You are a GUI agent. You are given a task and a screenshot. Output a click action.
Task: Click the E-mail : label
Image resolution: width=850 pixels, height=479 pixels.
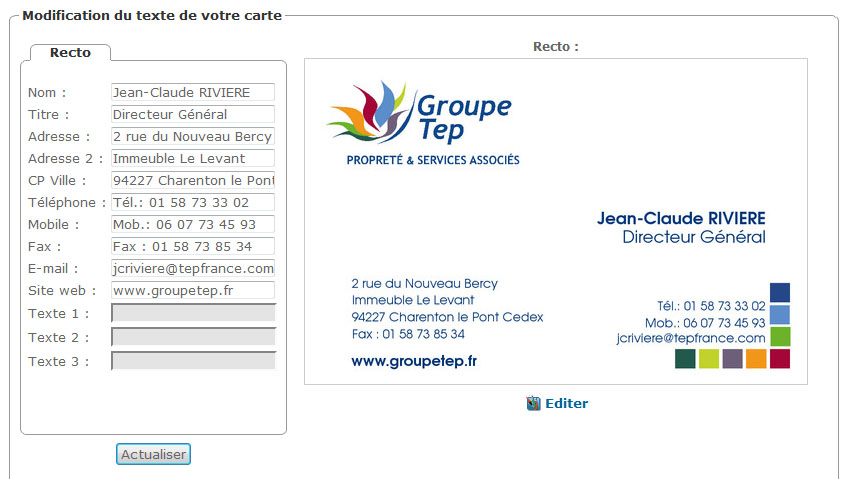click(53, 269)
